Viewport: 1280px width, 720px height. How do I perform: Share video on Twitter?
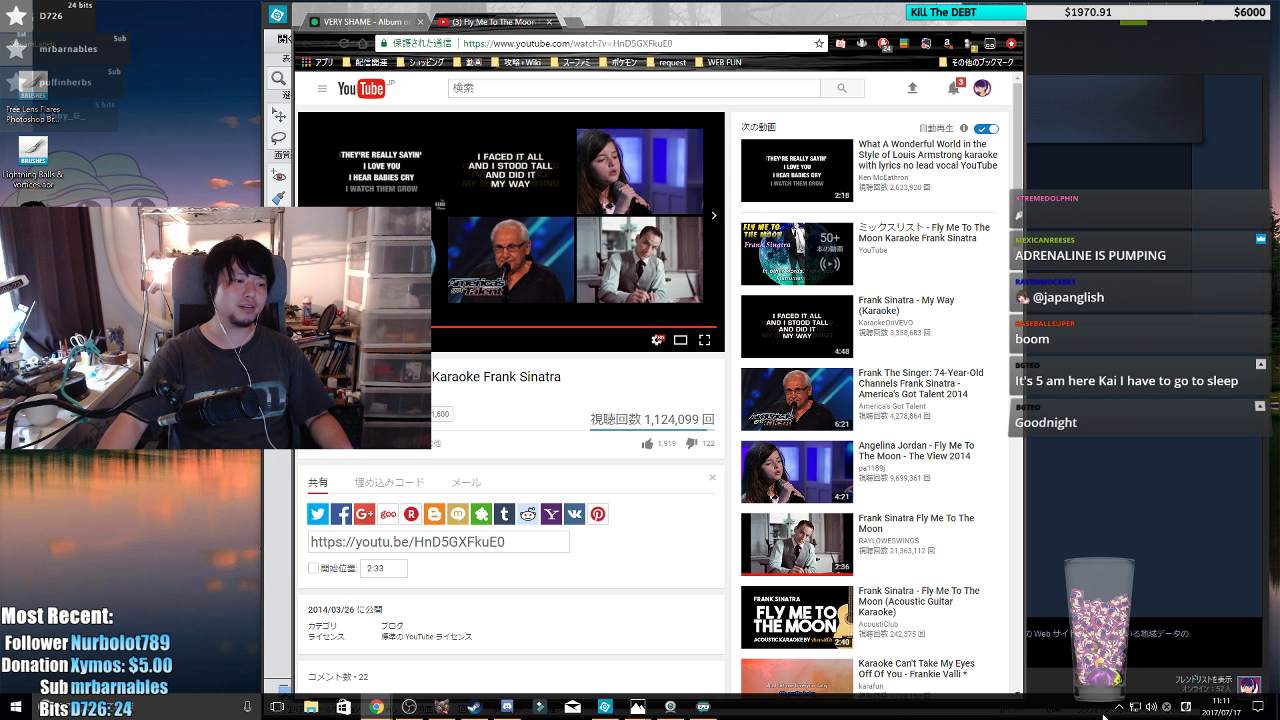coord(318,514)
